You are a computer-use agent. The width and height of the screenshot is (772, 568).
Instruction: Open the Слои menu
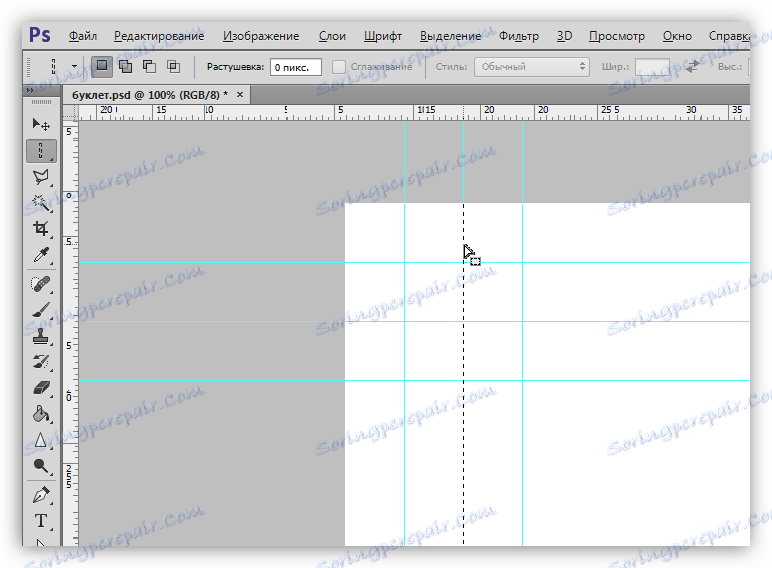tap(332, 36)
